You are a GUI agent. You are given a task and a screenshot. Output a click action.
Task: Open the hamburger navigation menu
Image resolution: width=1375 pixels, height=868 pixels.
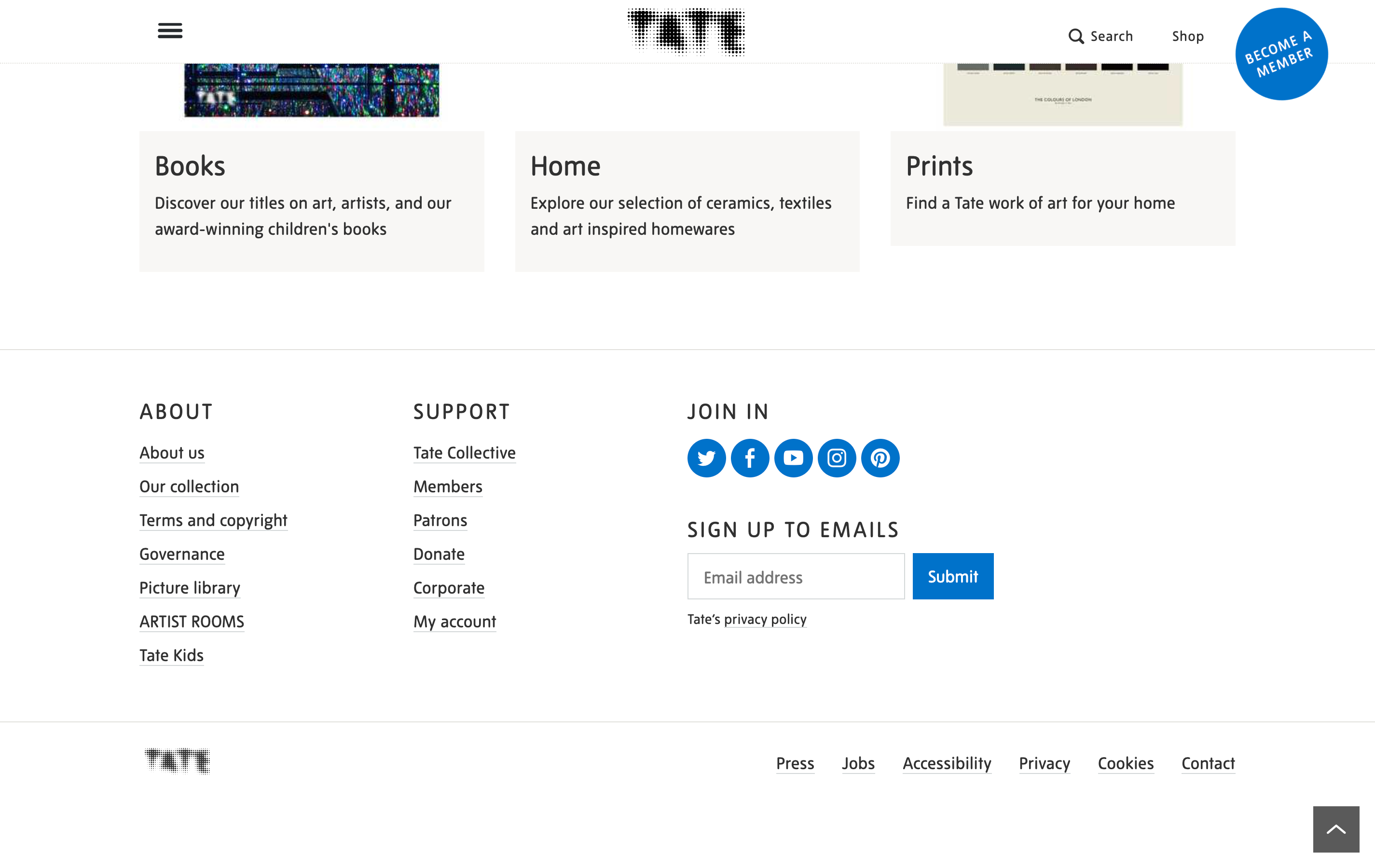point(170,31)
